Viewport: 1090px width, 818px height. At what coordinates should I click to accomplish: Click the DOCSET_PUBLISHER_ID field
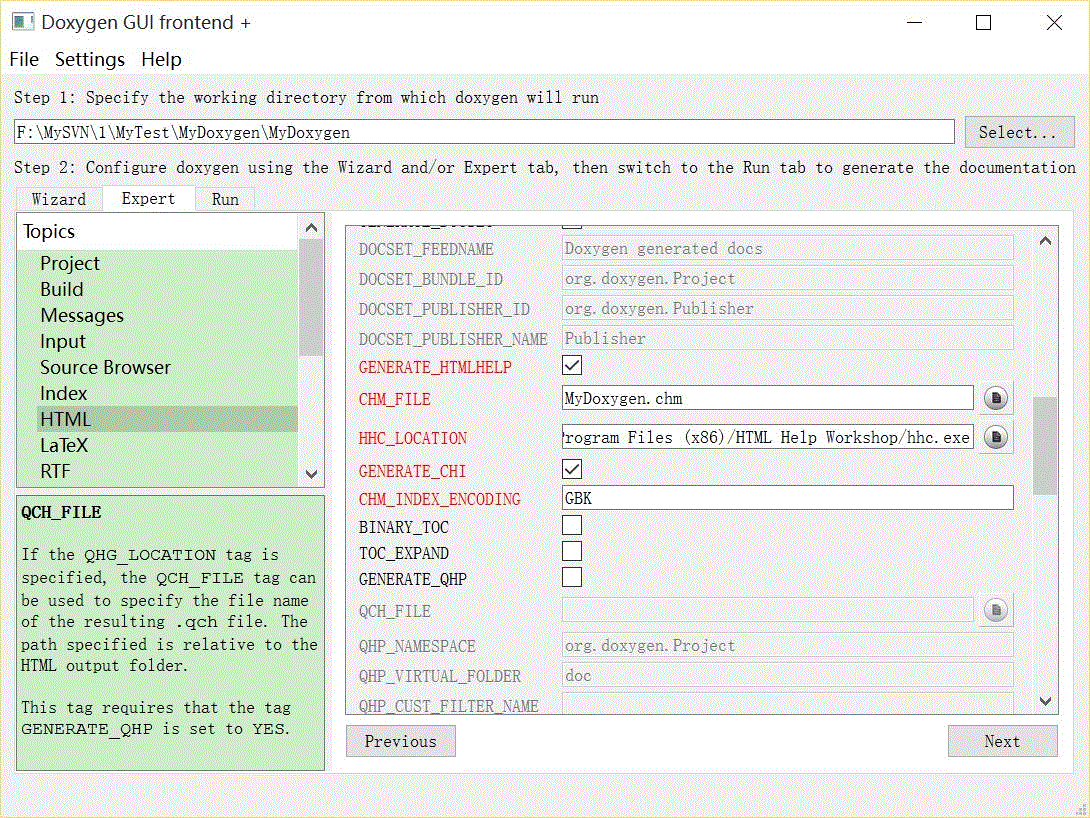pyautogui.click(x=788, y=308)
